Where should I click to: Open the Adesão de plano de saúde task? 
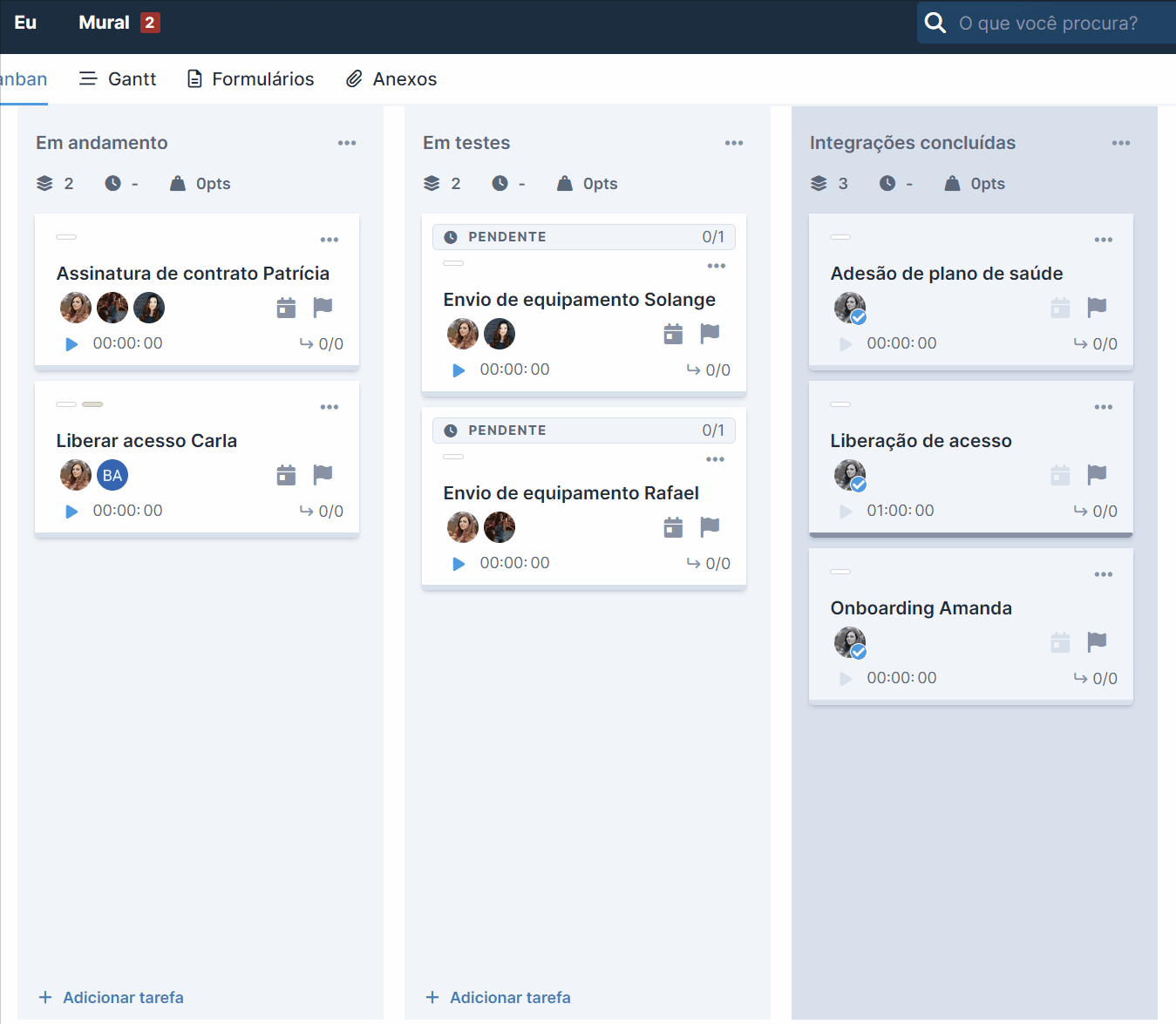pyautogui.click(x=947, y=274)
